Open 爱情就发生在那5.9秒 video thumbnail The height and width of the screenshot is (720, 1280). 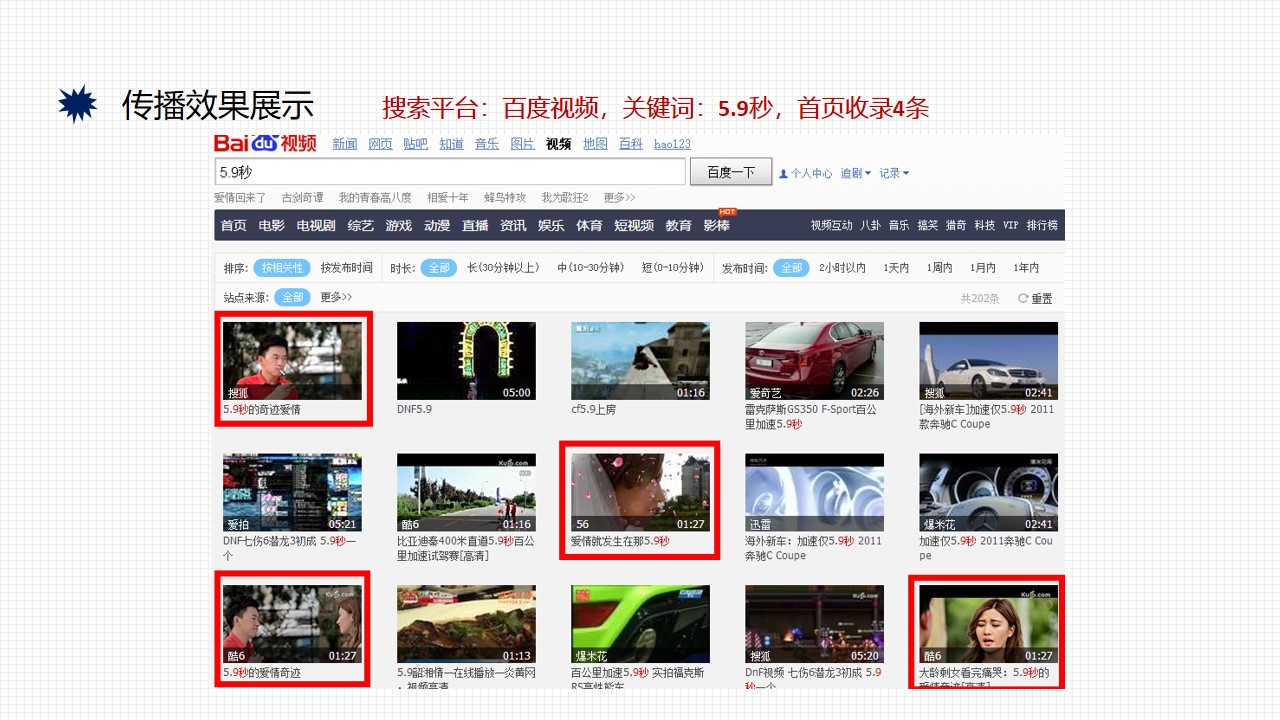point(640,493)
